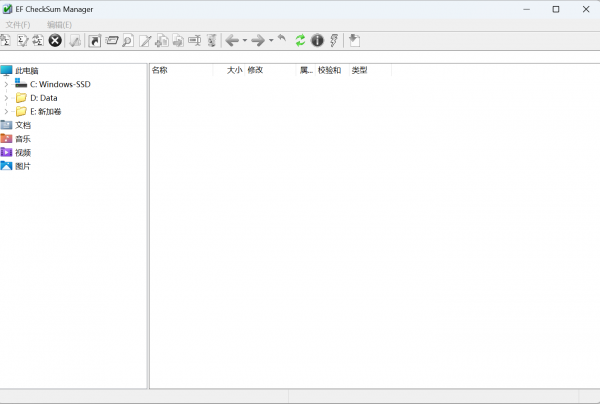Sort by the 修改 column header
This screenshot has width=600, height=404.
click(270, 70)
